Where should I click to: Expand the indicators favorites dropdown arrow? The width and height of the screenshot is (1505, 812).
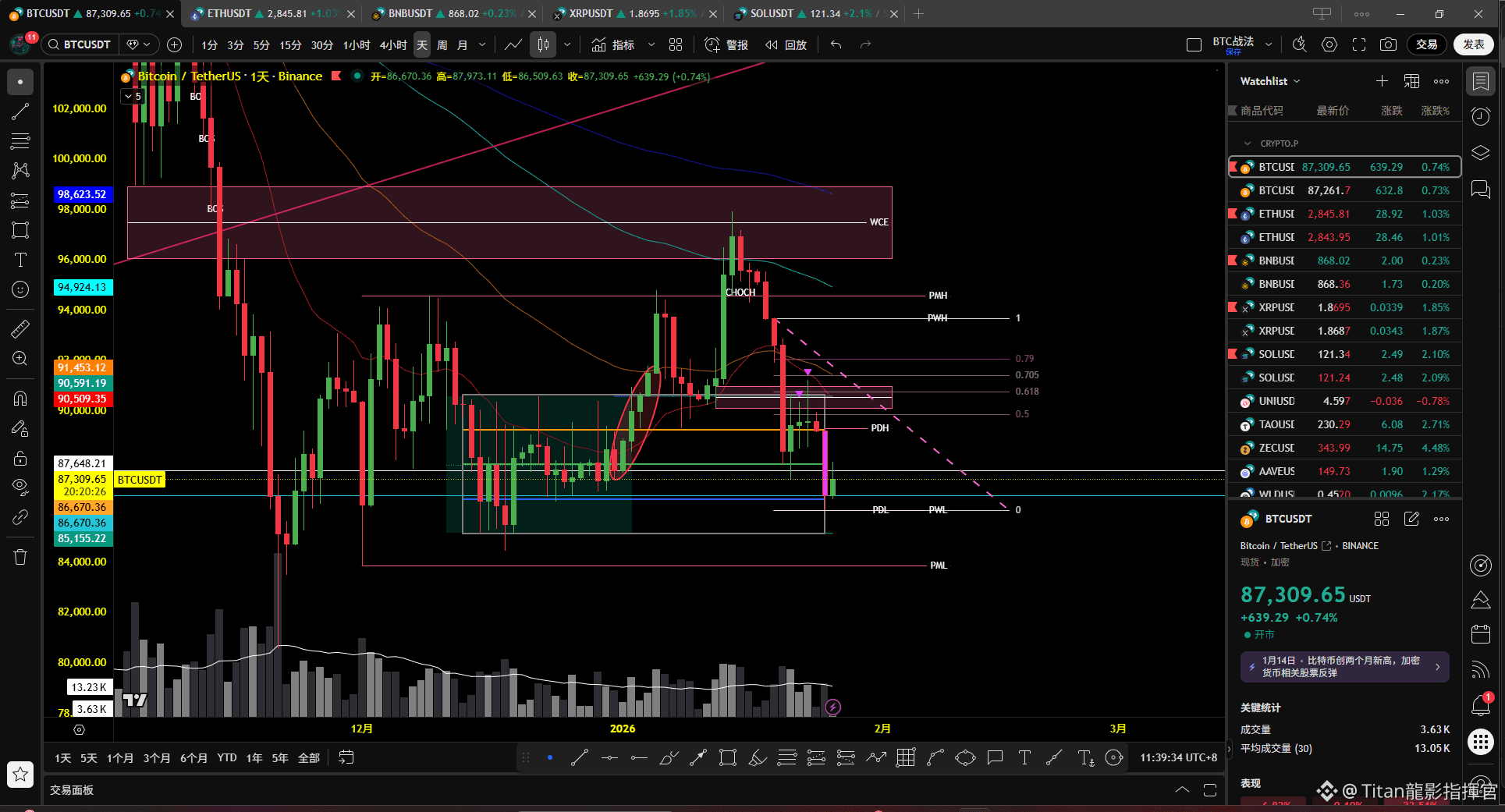[651, 45]
